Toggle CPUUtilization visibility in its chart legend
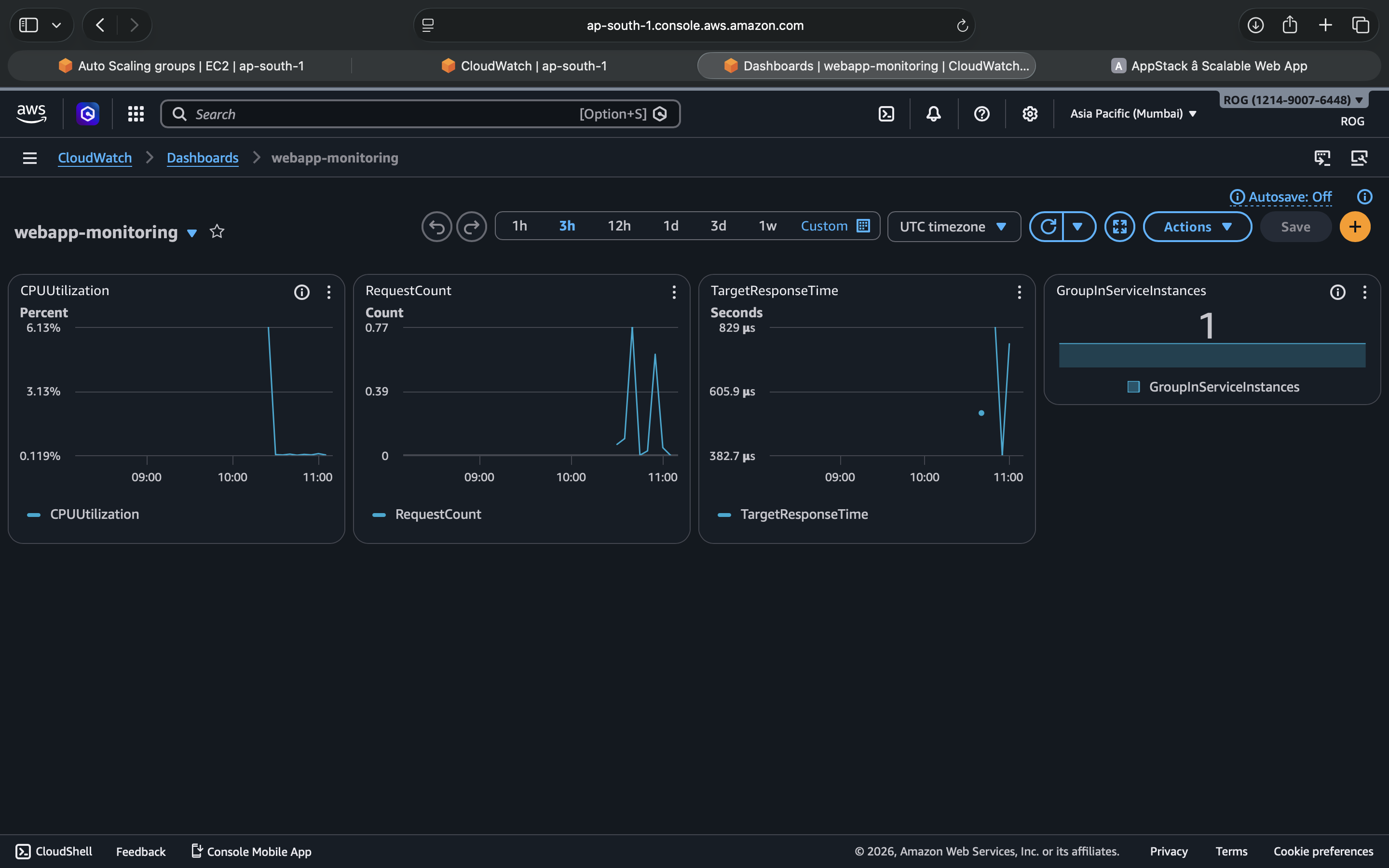The height and width of the screenshot is (868, 1389). pyautogui.click(x=33, y=514)
